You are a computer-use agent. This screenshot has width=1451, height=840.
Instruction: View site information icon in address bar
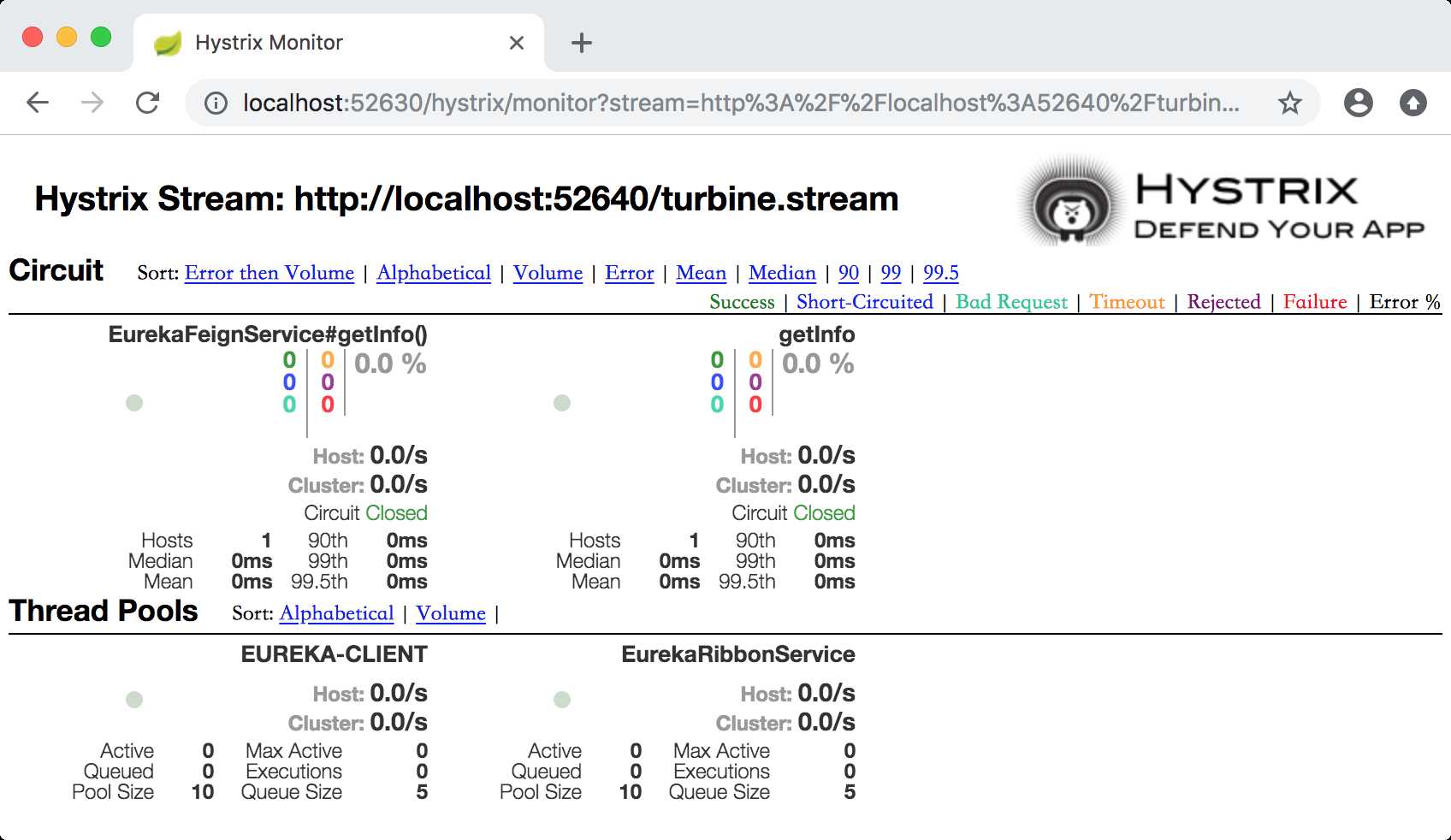216,104
